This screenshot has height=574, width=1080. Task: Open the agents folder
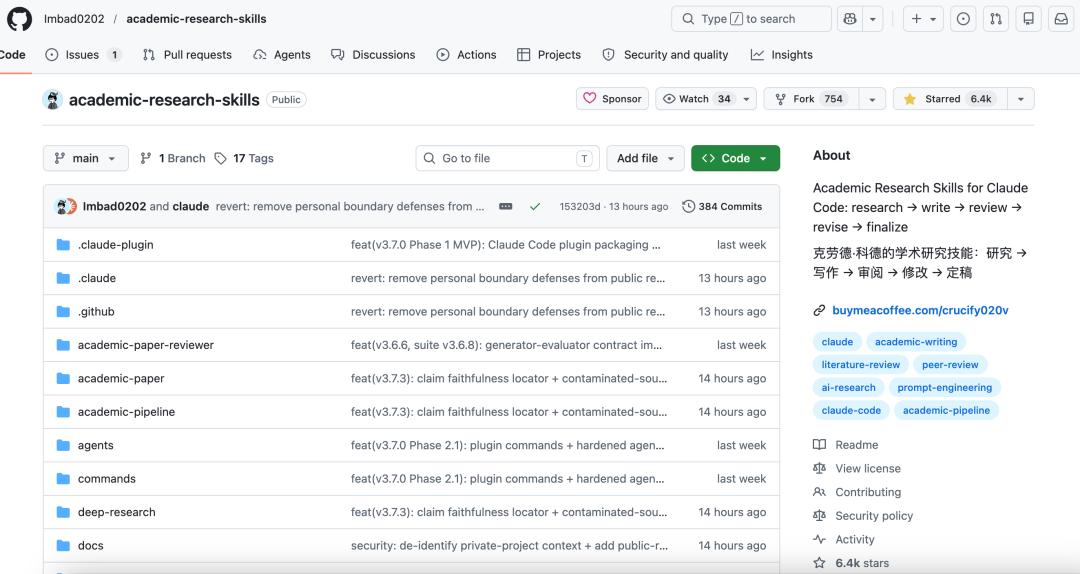coord(95,445)
